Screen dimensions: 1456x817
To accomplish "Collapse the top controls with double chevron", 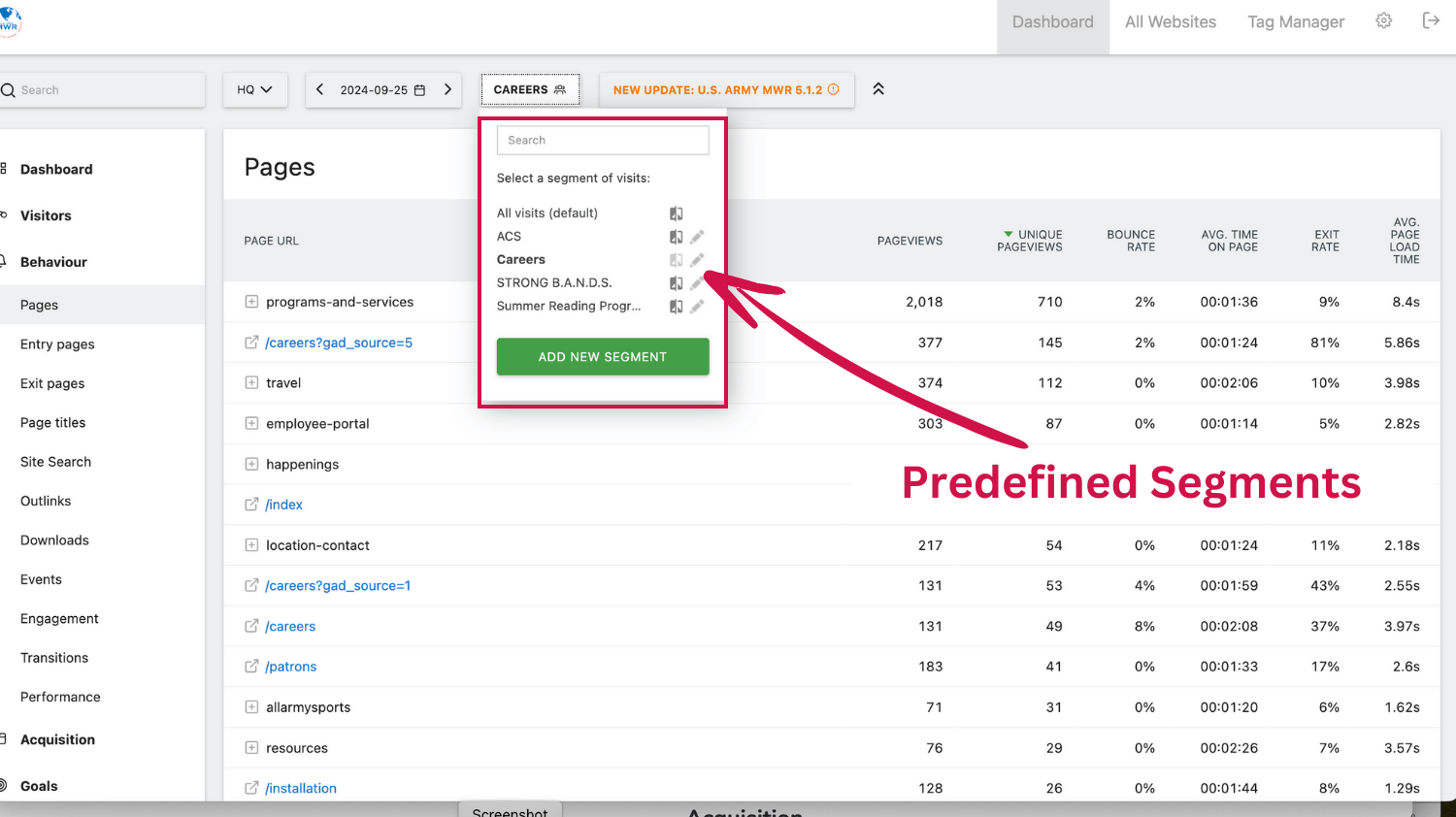I will pos(878,89).
